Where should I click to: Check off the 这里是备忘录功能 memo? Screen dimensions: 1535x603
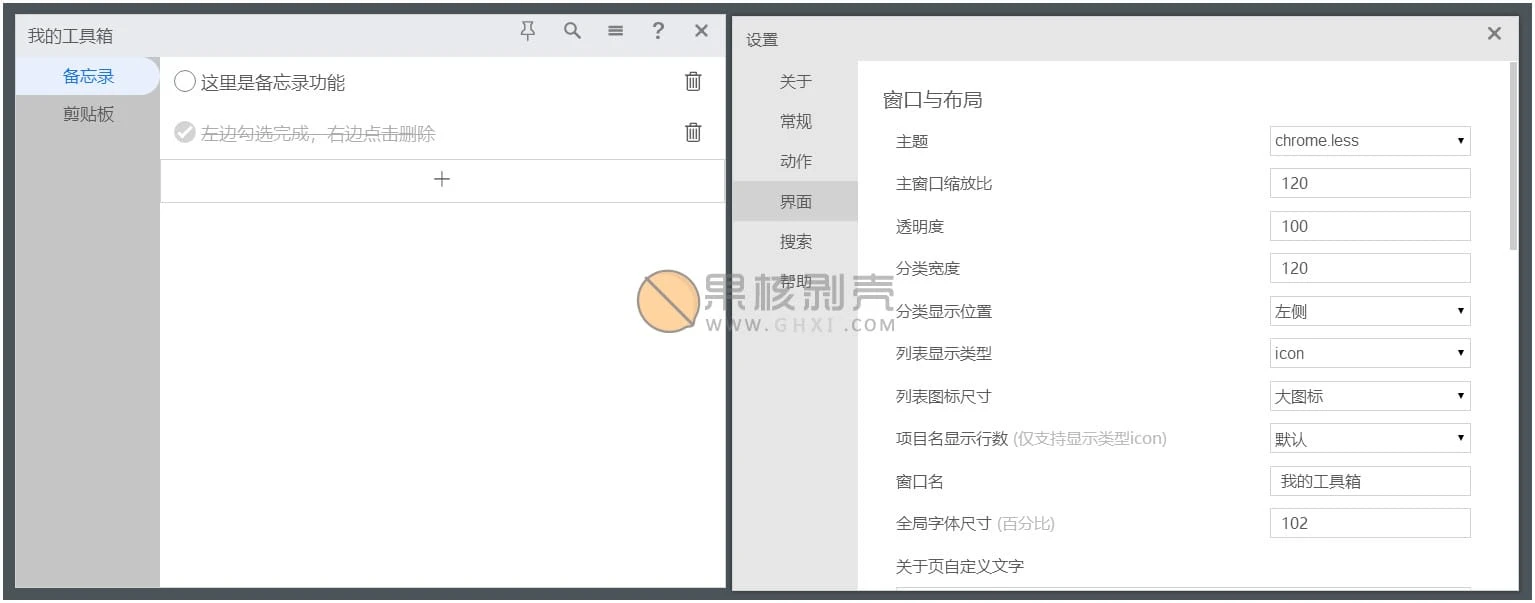point(184,81)
